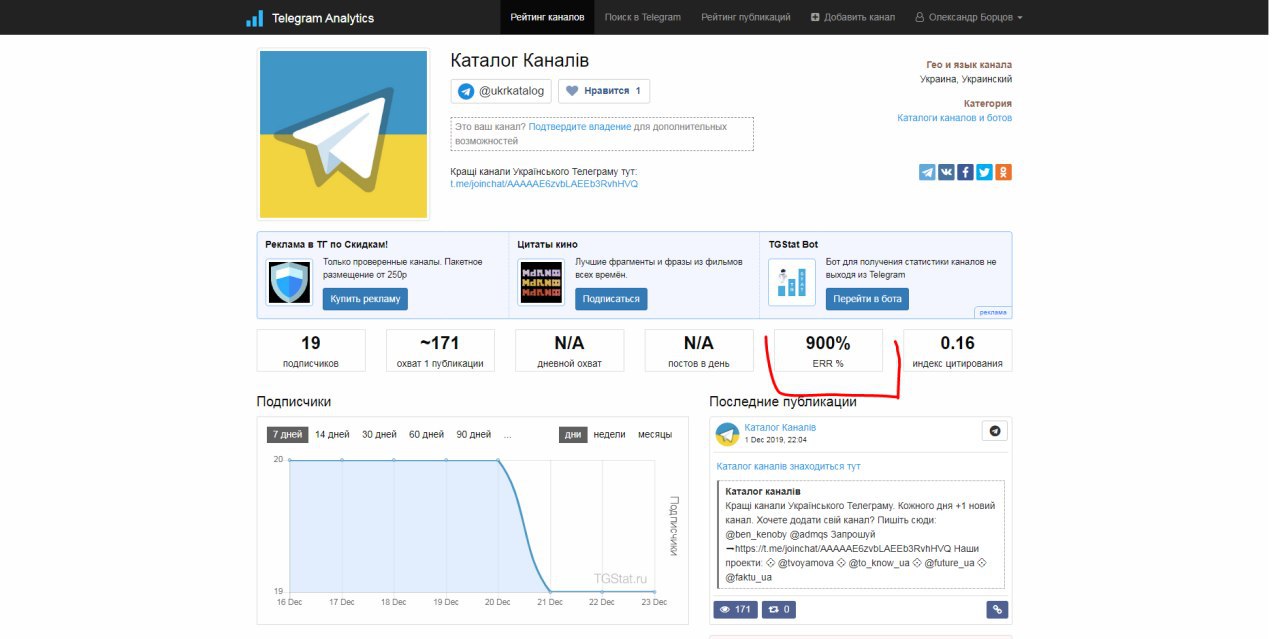Screen dimensions: 1280x639
Task: Click the Последние публикации heading
Action: coord(783,401)
